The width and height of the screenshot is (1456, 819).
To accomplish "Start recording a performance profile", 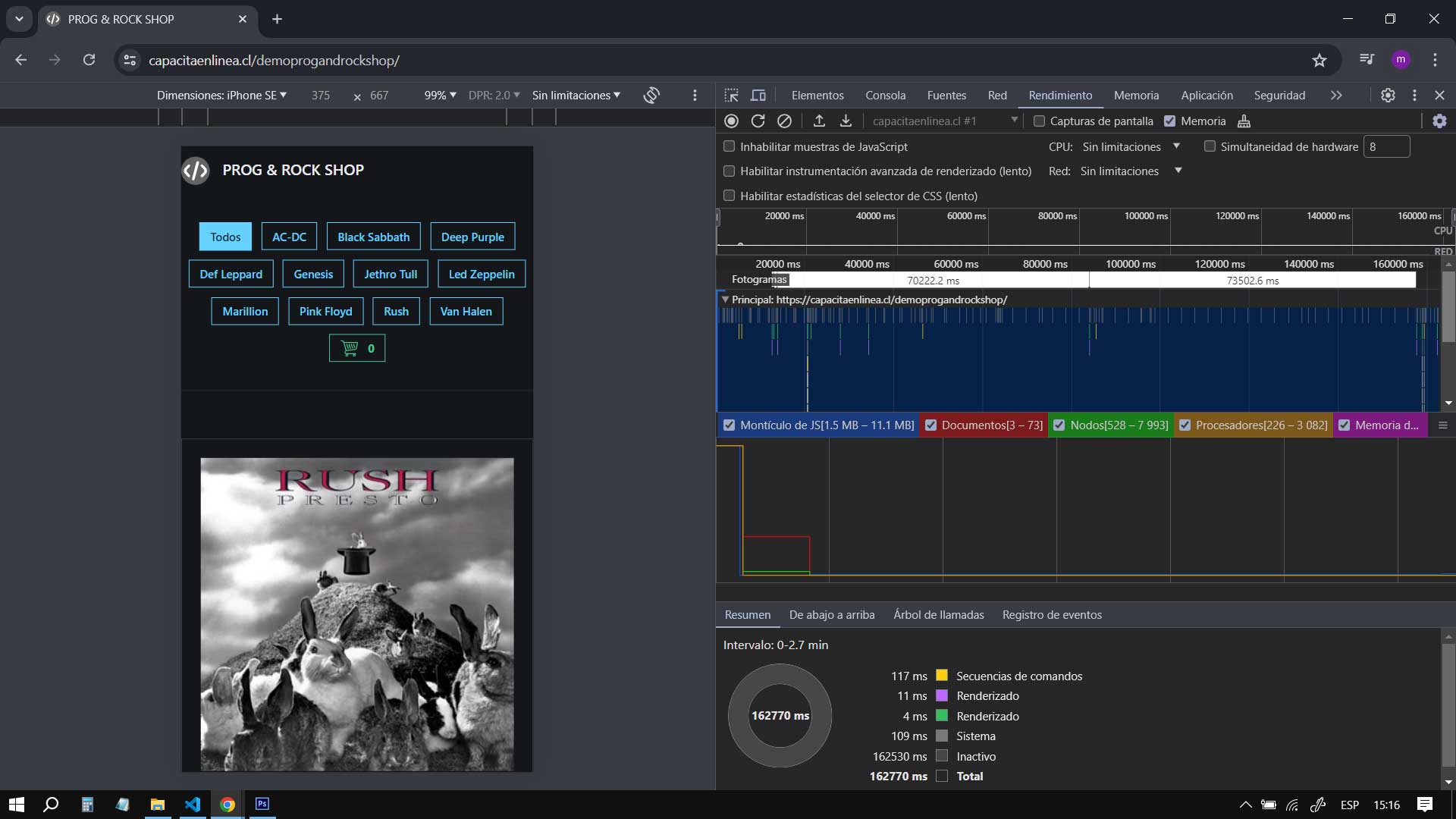I will pos(731,121).
